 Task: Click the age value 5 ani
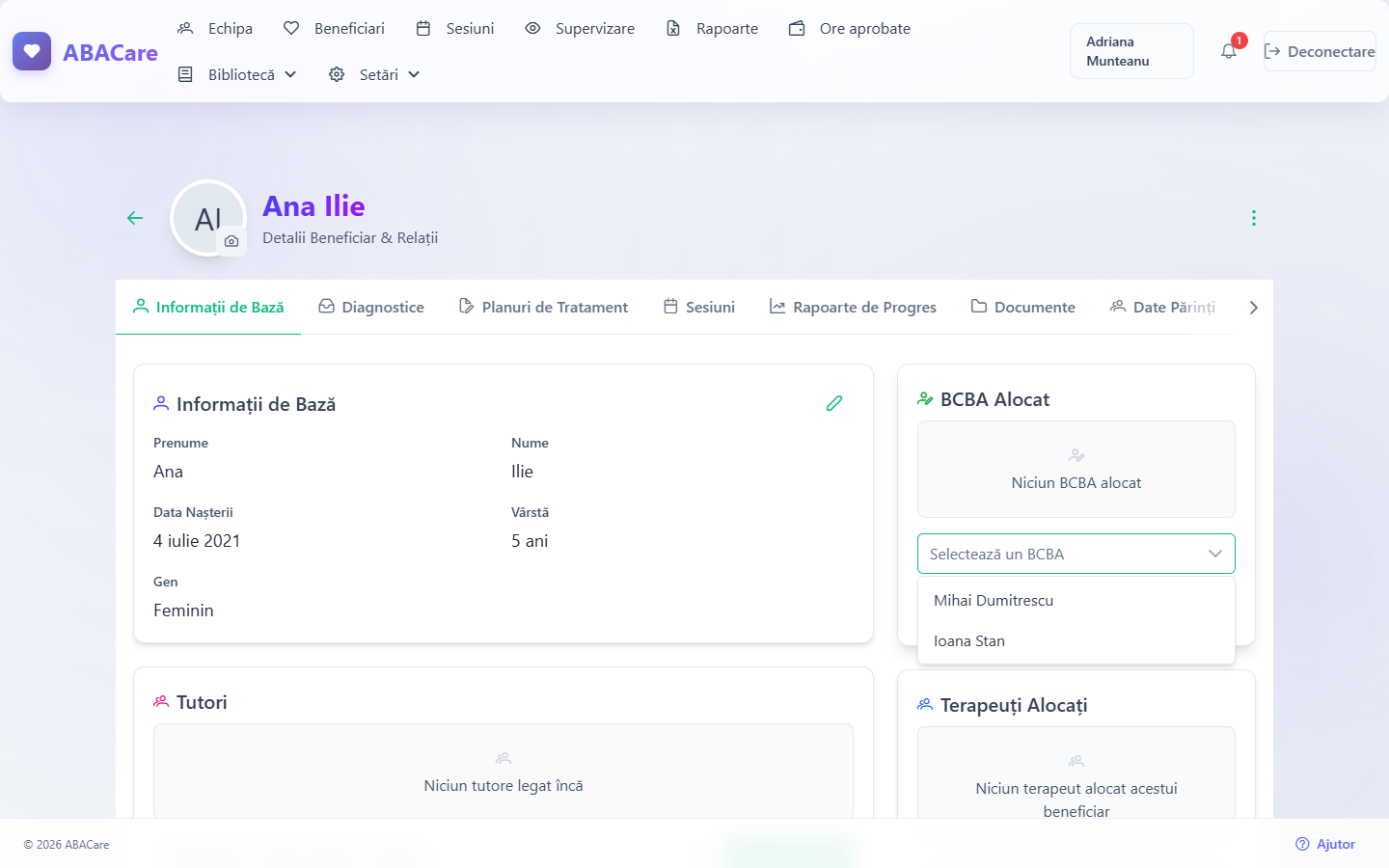(x=530, y=541)
